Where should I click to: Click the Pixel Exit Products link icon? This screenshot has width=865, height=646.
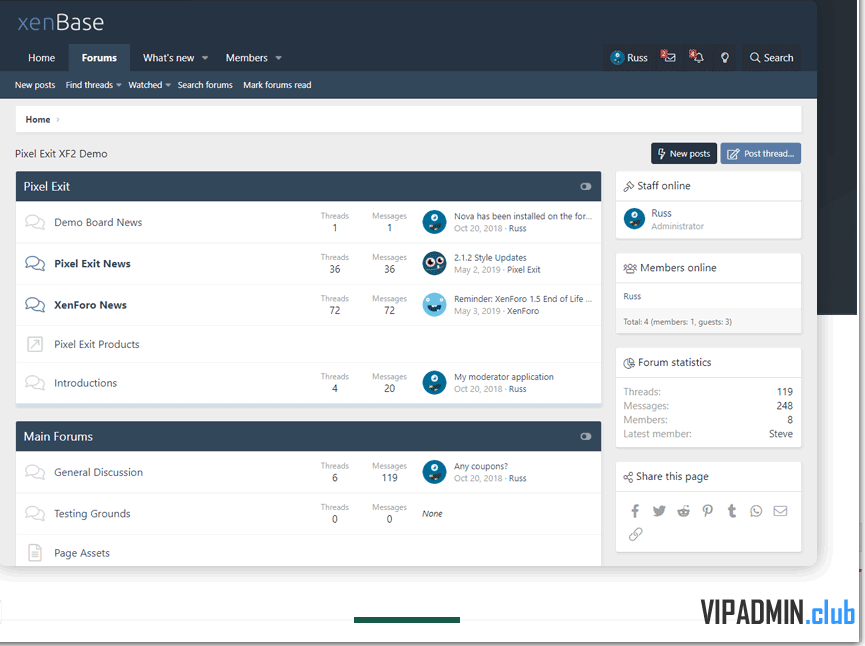click(35, 344)
